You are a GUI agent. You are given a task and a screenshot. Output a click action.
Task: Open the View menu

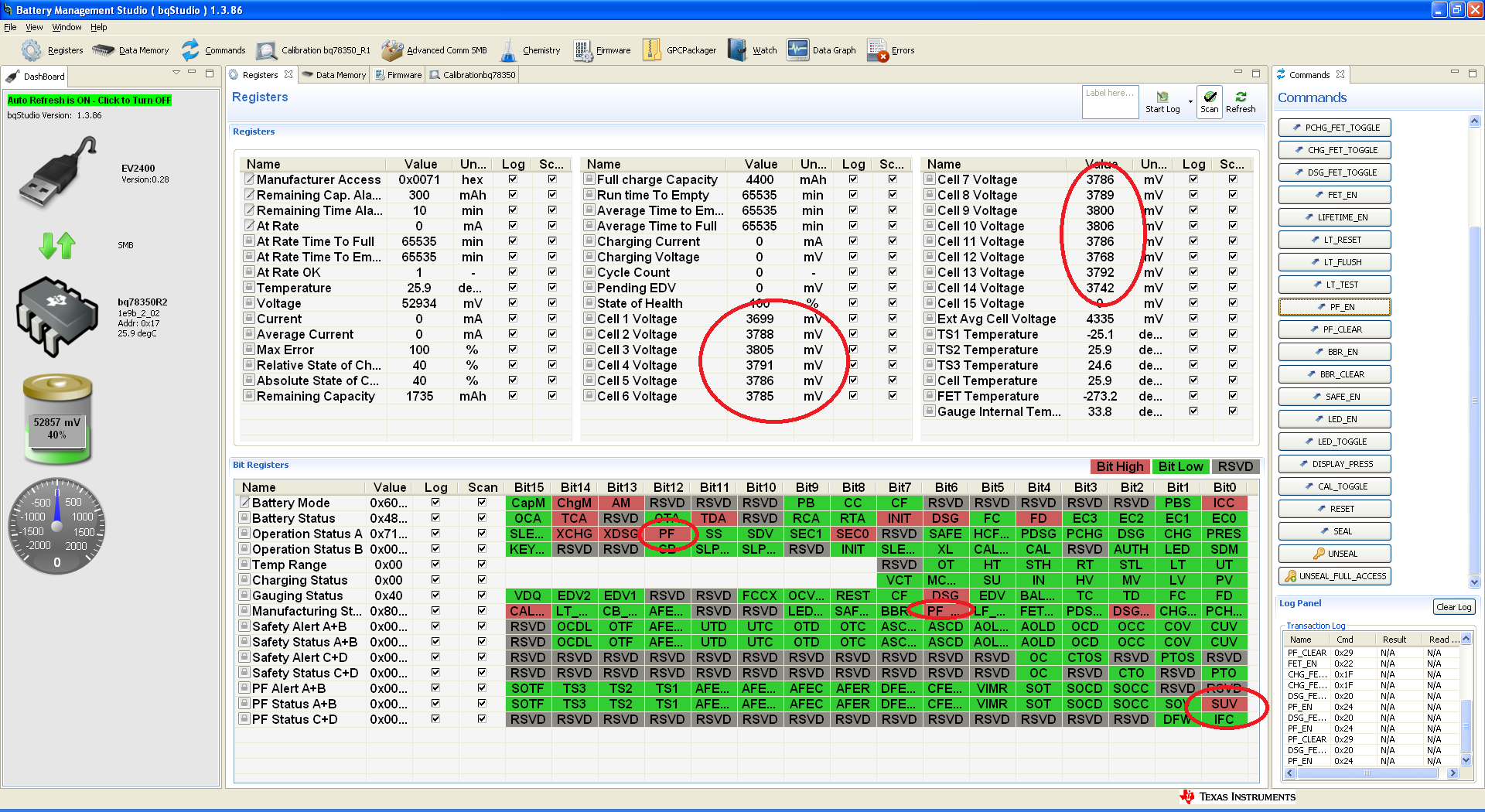pos(34,27)
